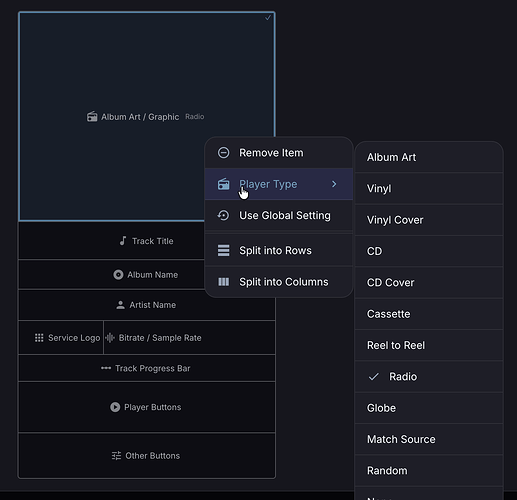Pick CD Cover from the submenu
Screen dimensions: 517x500
click(x=429, y=282)
